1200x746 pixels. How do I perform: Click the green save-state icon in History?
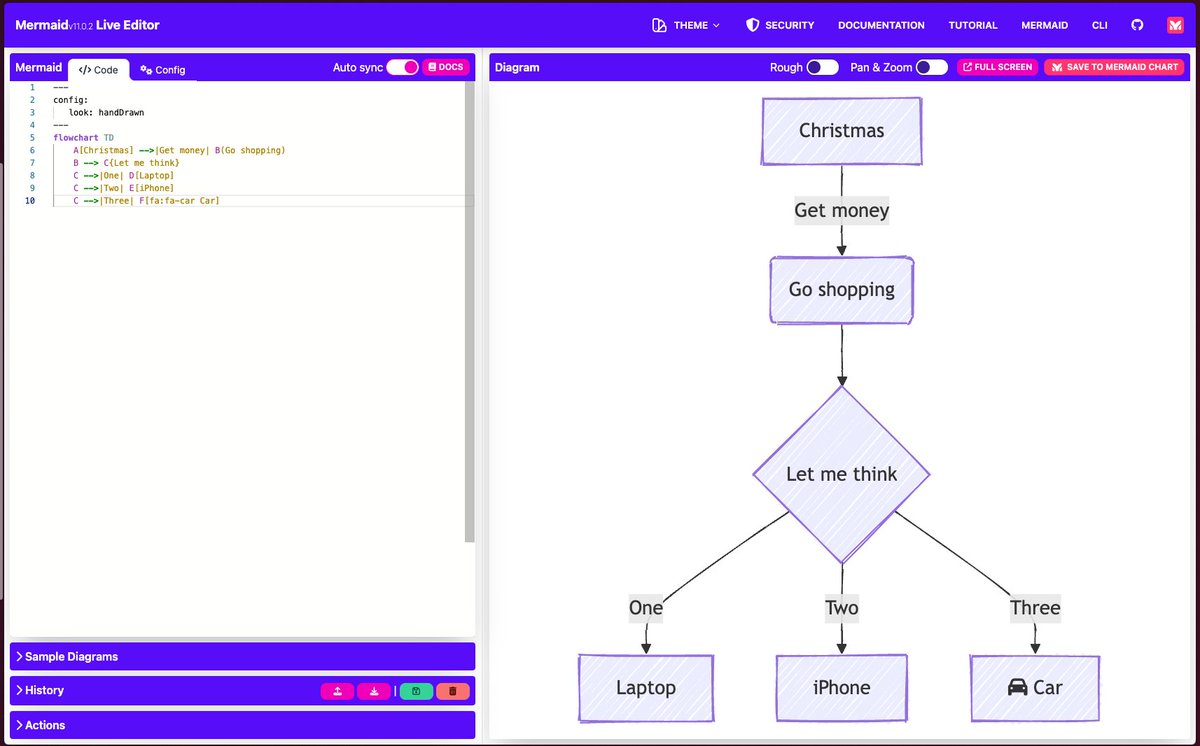[x=416, y=691]
